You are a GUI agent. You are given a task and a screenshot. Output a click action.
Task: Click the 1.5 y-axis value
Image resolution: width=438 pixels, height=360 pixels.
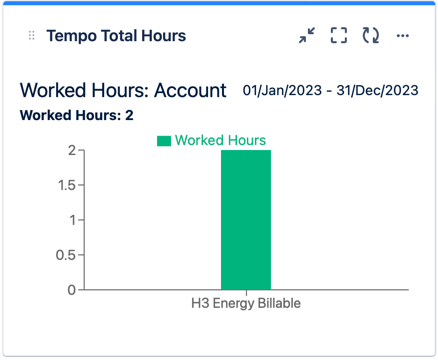tap(67, 185)
